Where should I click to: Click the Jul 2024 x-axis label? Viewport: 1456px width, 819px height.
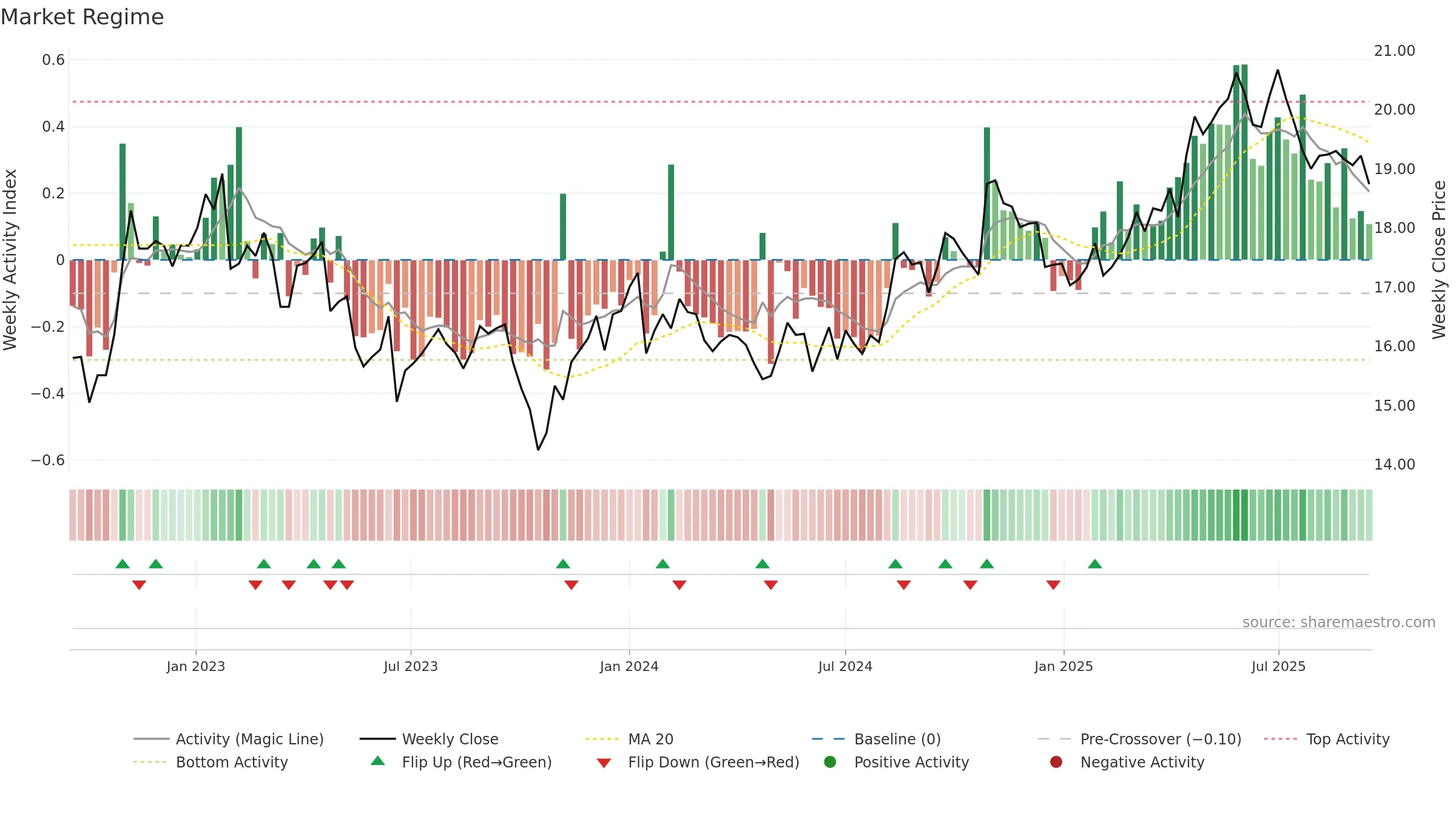[845, 666]
